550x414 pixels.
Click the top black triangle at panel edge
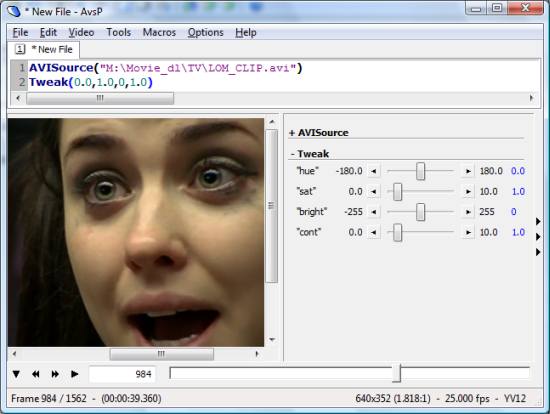538,221
